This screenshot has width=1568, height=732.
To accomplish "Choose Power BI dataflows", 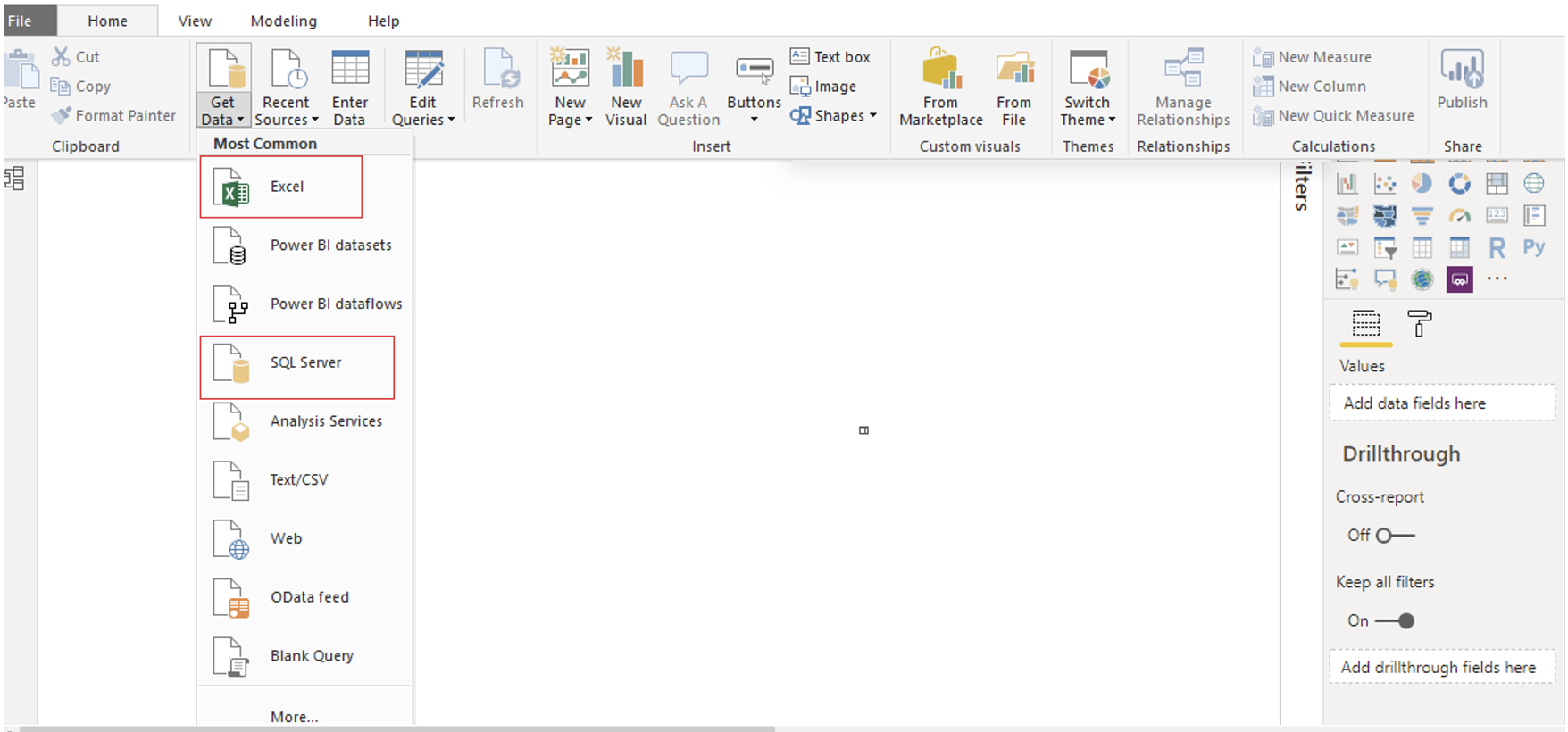I will tap(304, 304).
